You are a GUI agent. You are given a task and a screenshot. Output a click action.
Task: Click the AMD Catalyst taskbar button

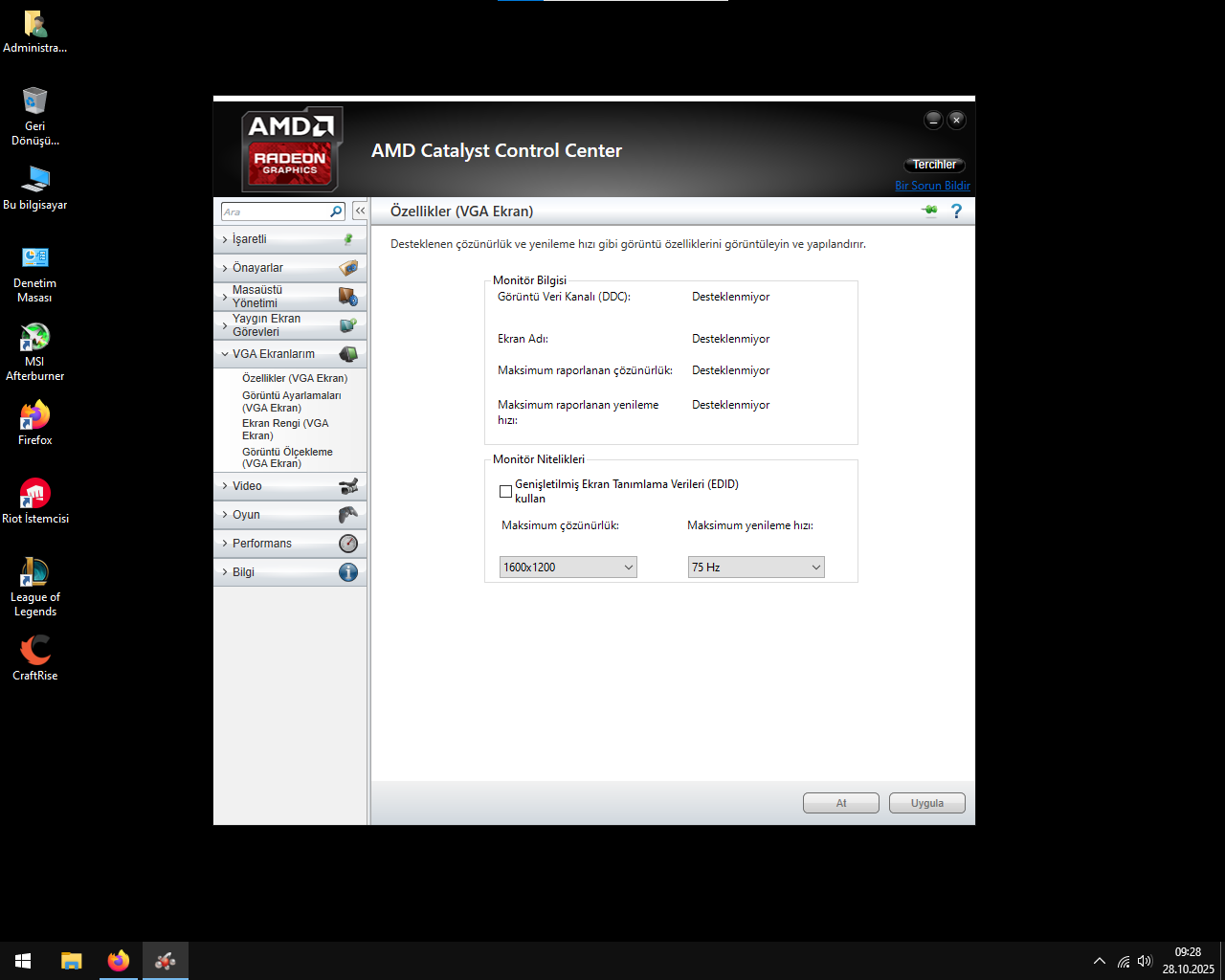(x=166, y=961)
